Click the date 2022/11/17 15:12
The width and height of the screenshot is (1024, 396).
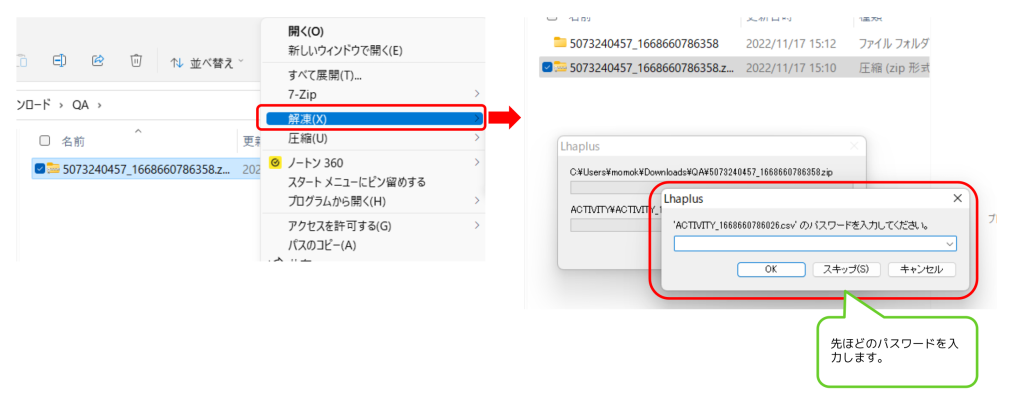pyautogui.click(x=791, y=44)
